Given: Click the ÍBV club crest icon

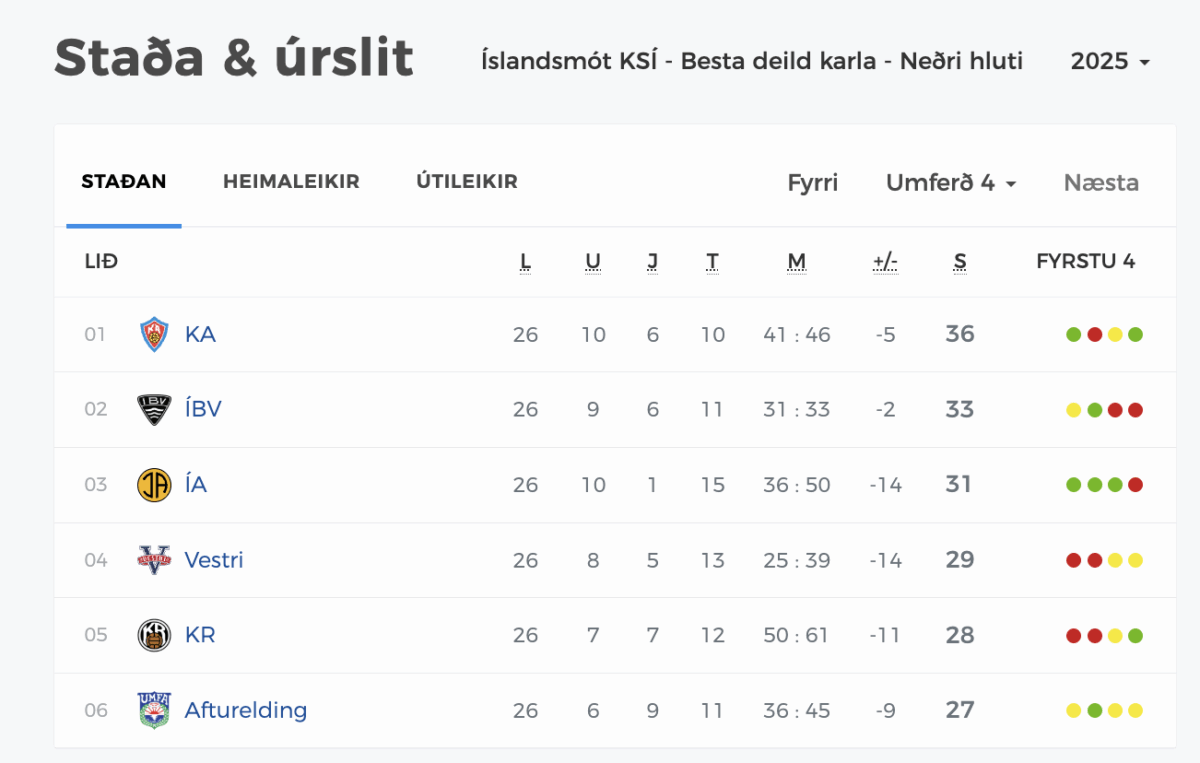Looking at the screenshot, I should [x=154, y=409].
